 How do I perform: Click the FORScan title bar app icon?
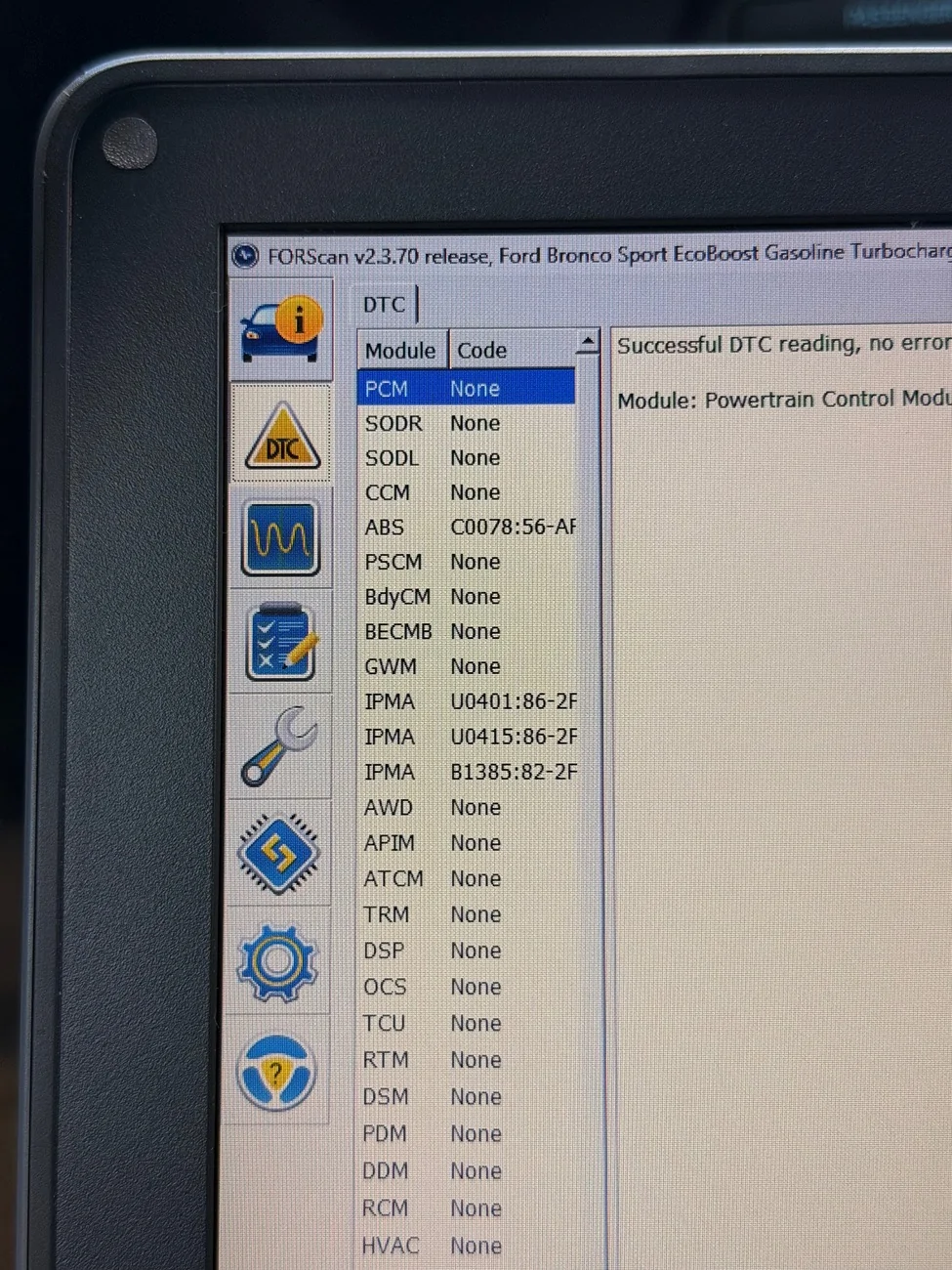click(245, 257)
